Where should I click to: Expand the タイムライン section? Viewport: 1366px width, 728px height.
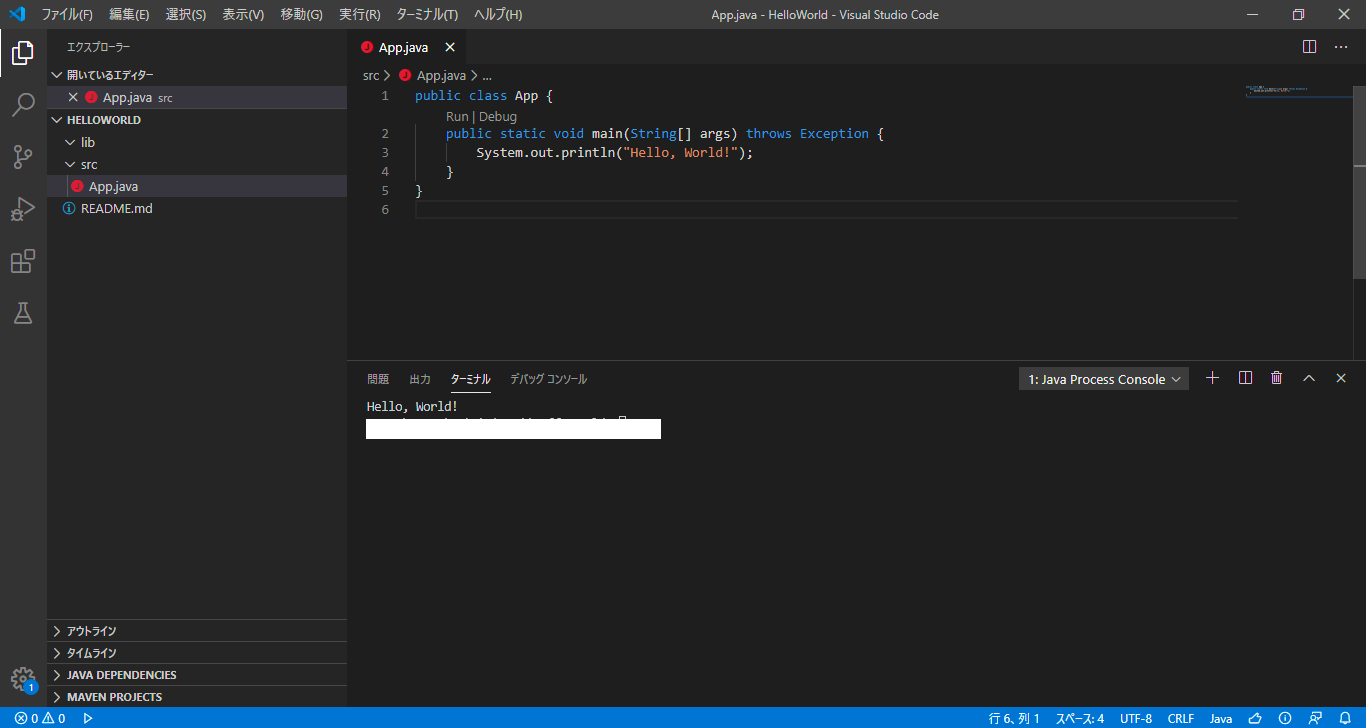click(x=197, y=653)
